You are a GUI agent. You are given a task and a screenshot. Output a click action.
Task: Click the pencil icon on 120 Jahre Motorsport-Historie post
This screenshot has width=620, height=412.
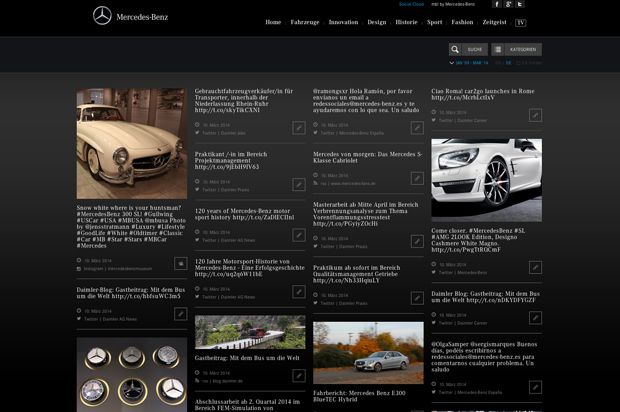coord(299,292)
